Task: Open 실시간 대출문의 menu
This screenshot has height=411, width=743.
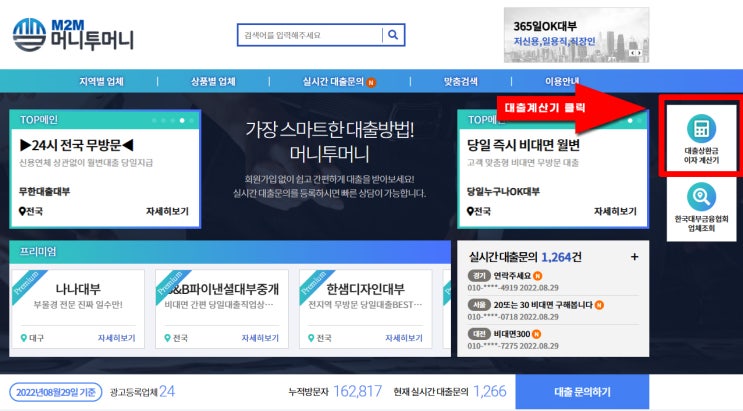Action: coord(333,82)
